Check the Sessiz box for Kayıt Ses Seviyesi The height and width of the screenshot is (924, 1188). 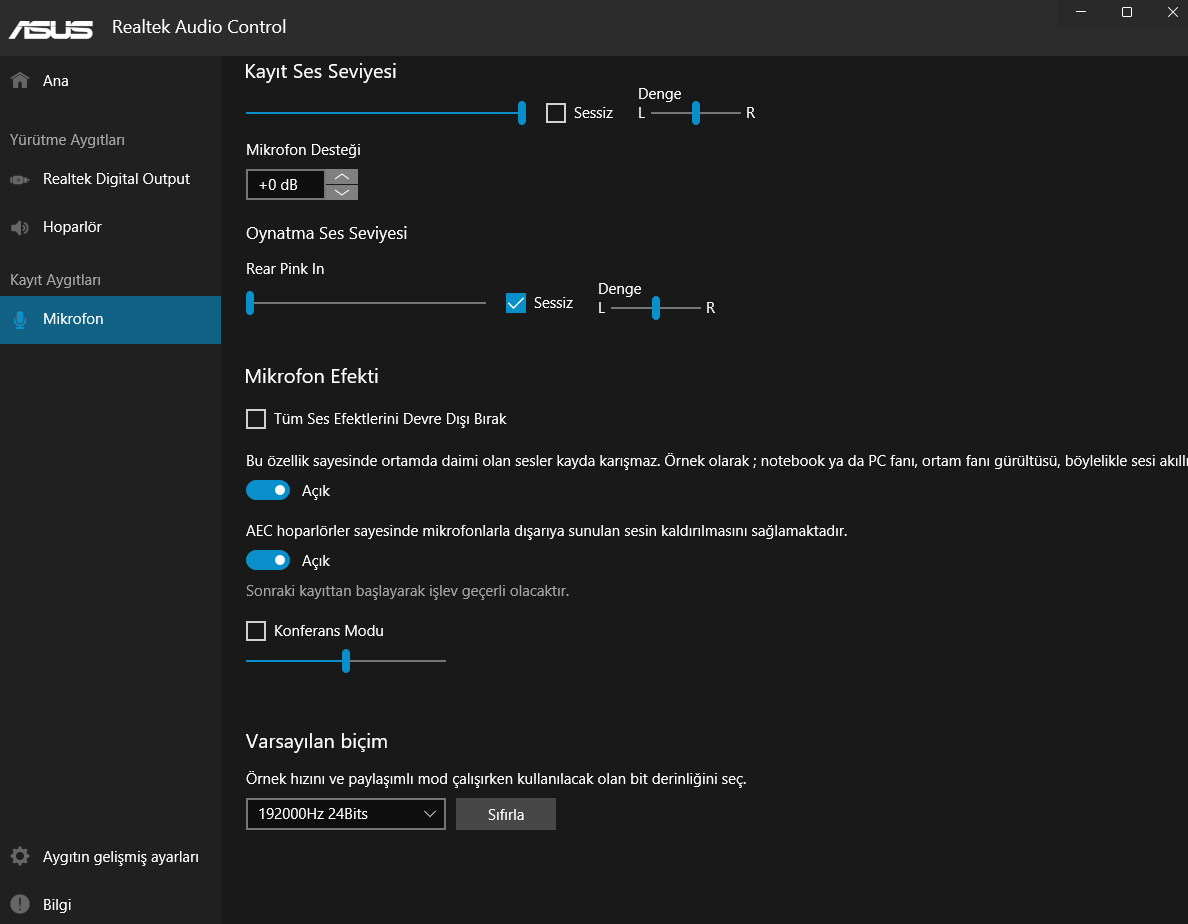[556, 113]
